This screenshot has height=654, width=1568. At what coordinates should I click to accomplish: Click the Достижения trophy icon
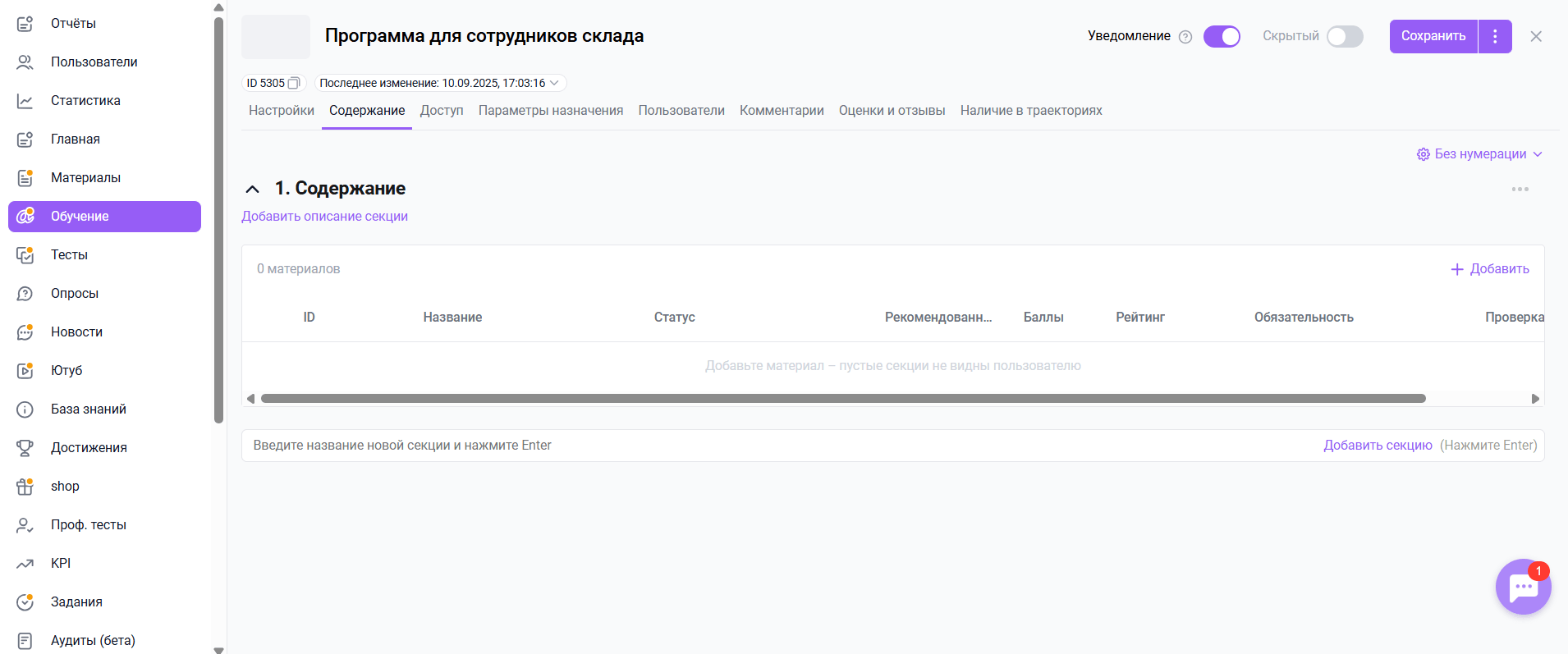(x=25, y=448)
